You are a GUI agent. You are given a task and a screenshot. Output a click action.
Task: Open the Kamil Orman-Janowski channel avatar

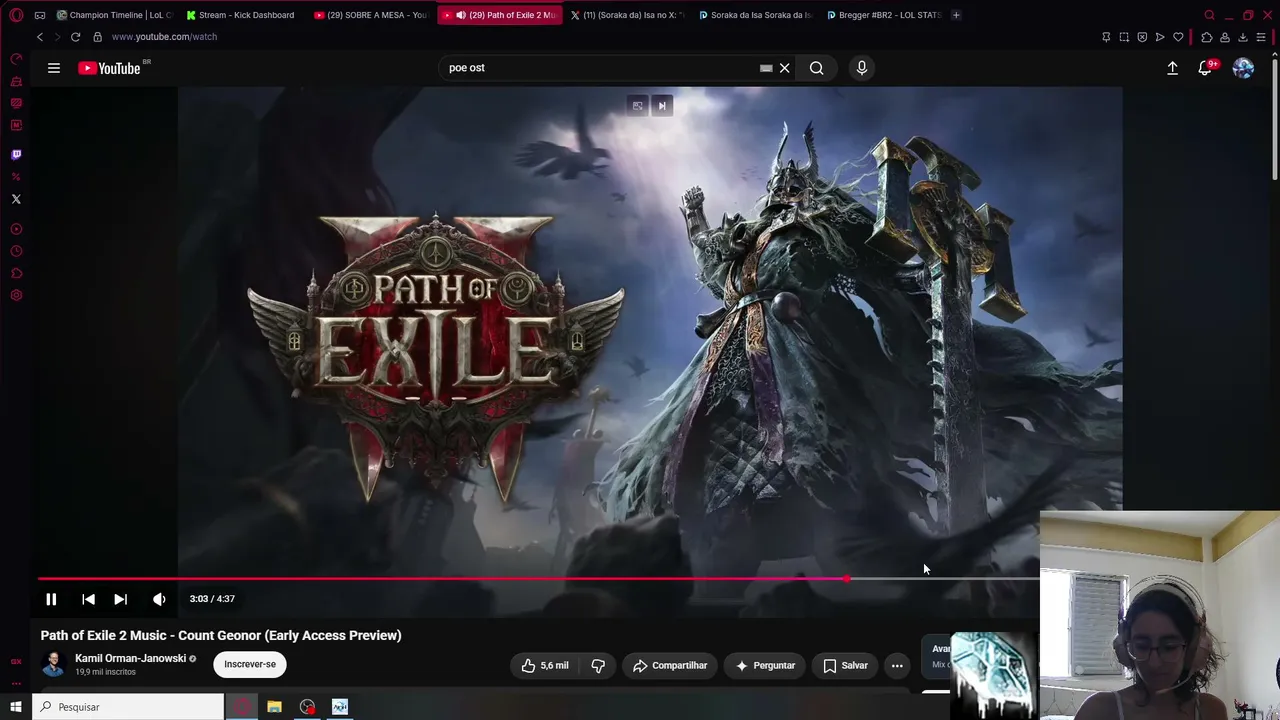tap(53, 664)
